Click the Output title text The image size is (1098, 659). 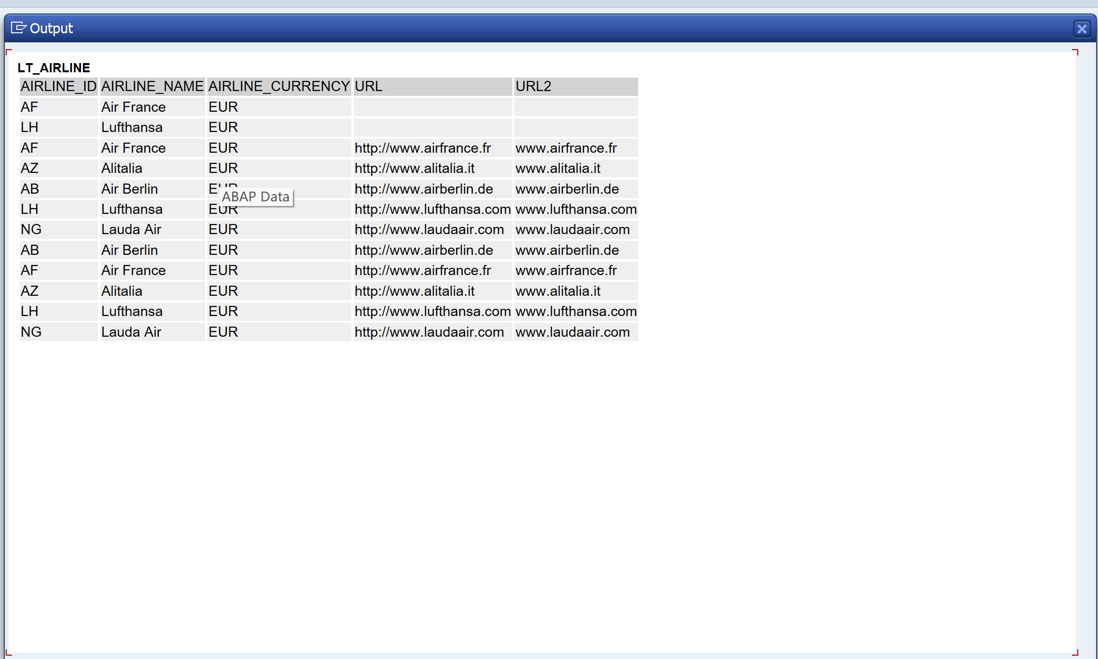(x=51, y=28)
